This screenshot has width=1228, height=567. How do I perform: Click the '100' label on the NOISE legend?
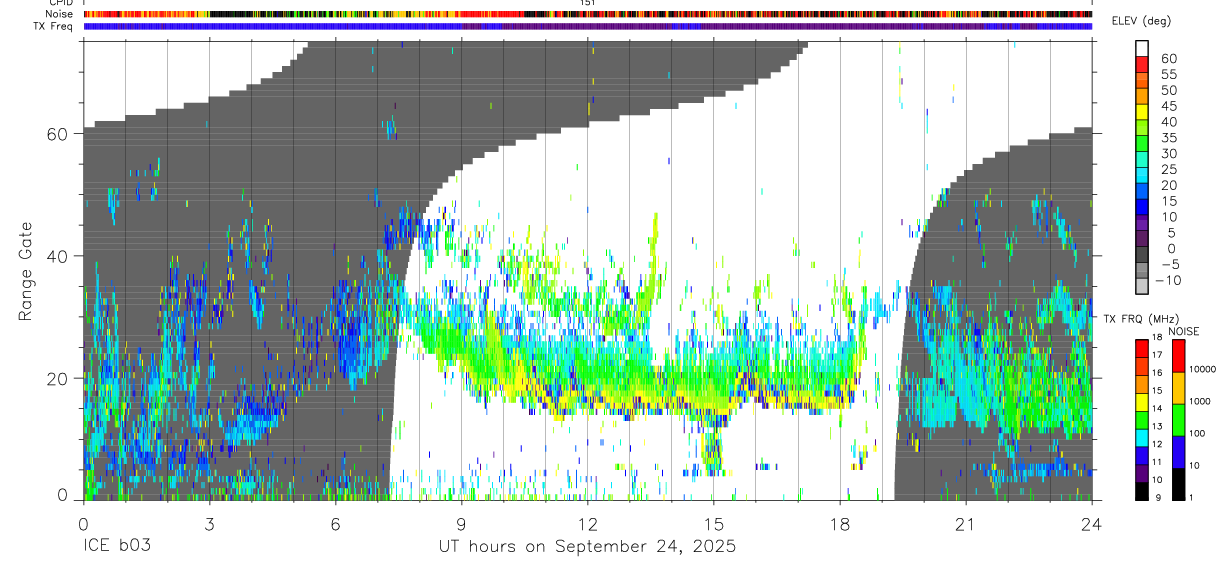point(1197,433)
